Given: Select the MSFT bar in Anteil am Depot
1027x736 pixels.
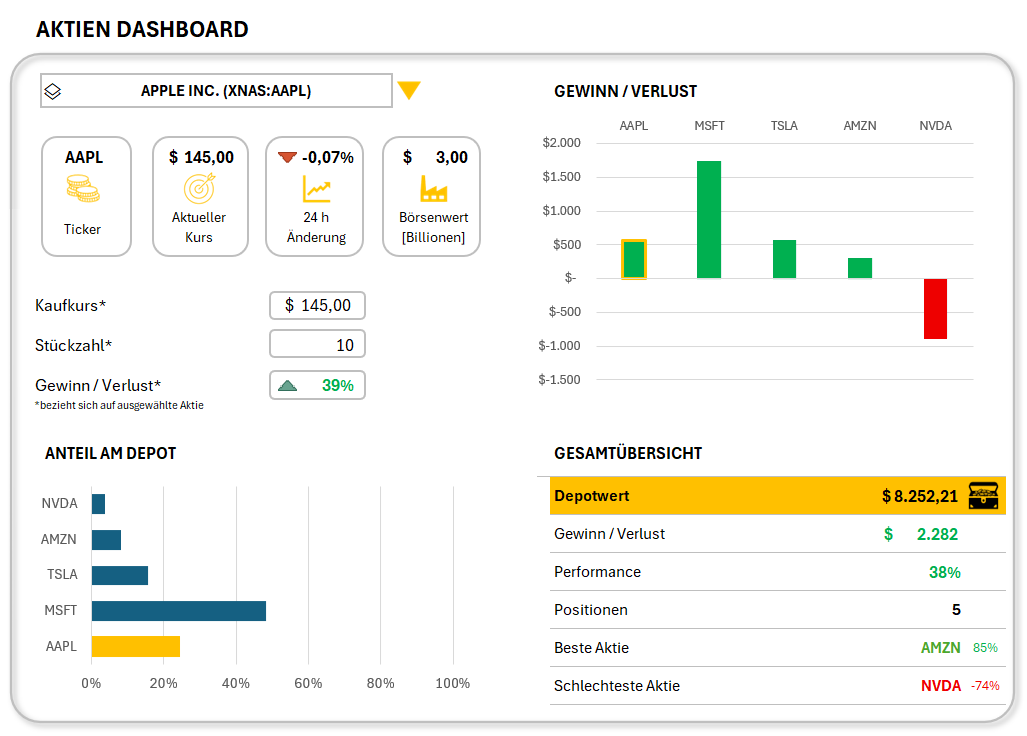Looking at the screenshot, I should [x=179, y=610].
